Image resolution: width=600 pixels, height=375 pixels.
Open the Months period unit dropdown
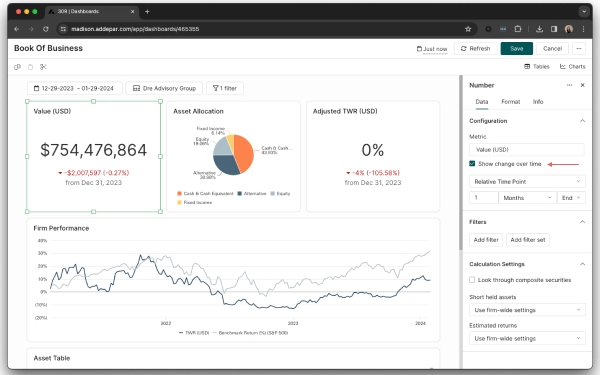(527, 198)
